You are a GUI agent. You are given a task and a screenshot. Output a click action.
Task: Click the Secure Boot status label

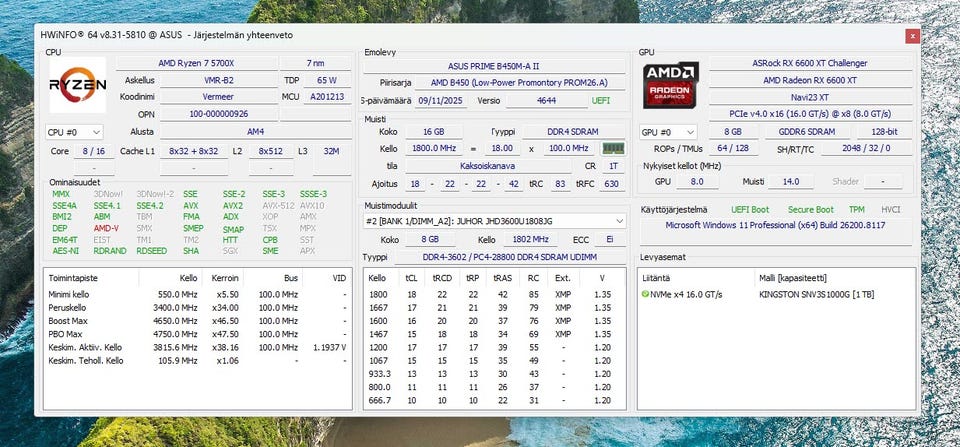point(811,209)
